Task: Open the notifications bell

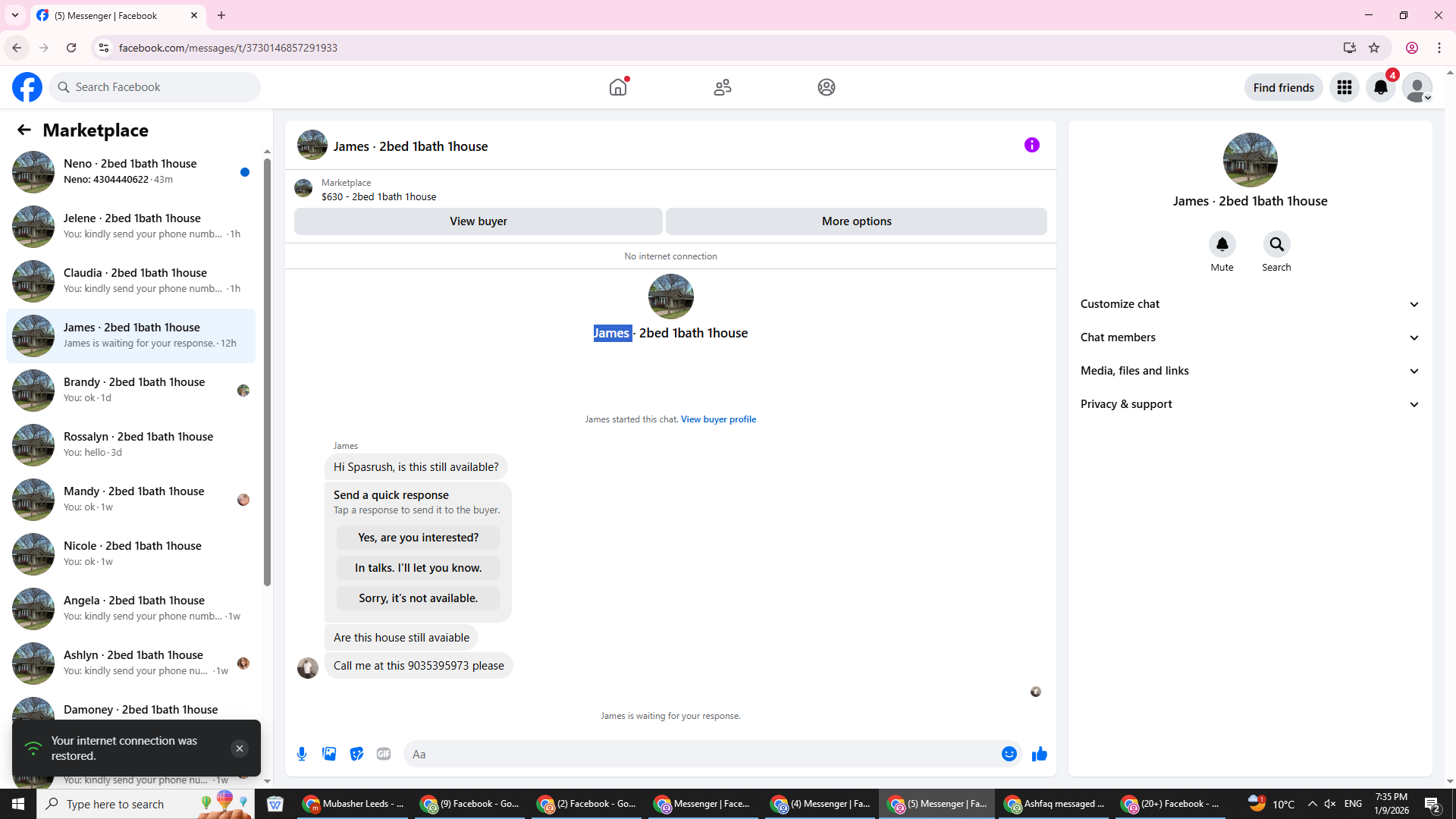Action: pos(1380,87)
